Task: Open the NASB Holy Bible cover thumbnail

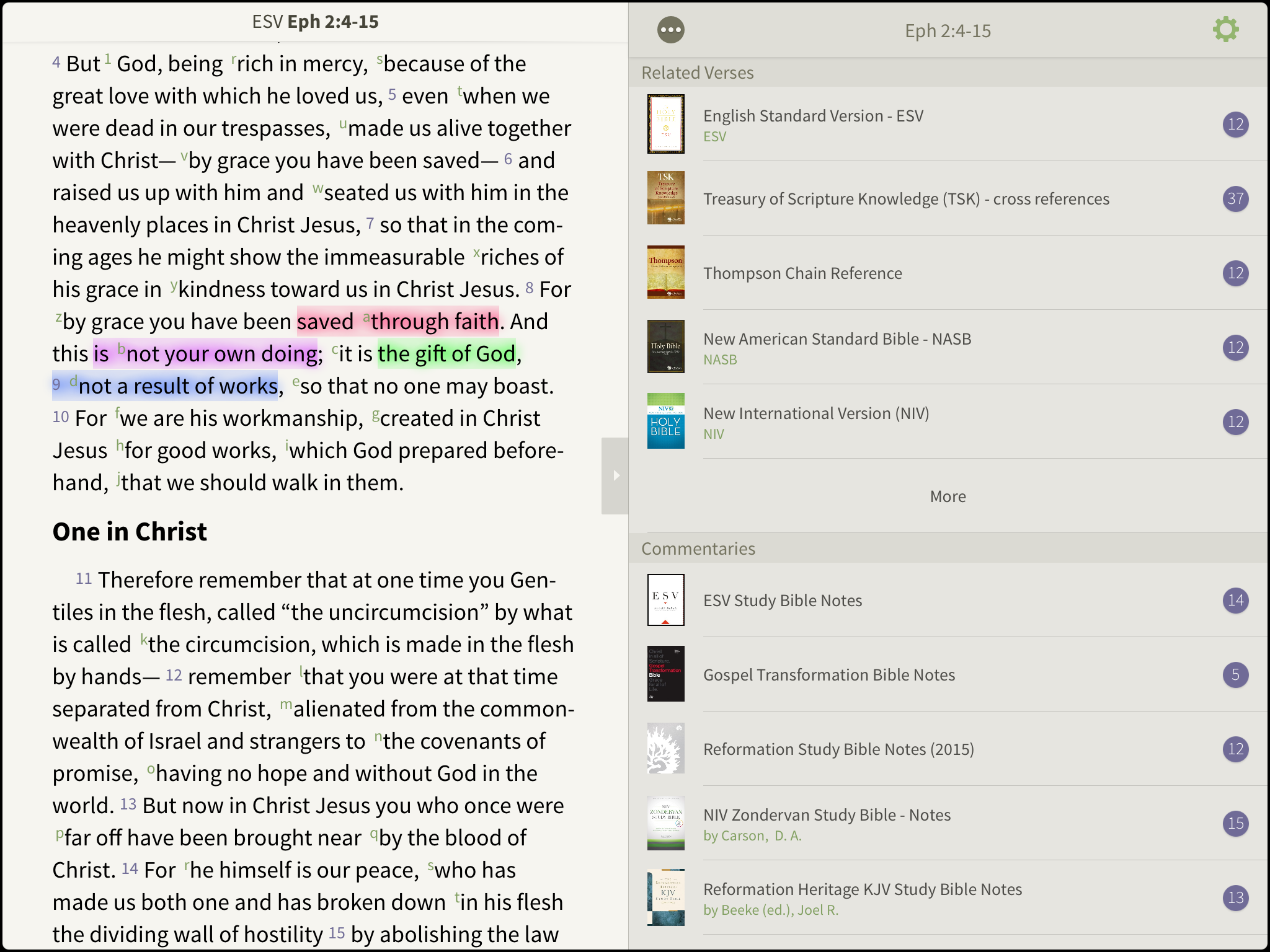Action: (x=665, y=347)
